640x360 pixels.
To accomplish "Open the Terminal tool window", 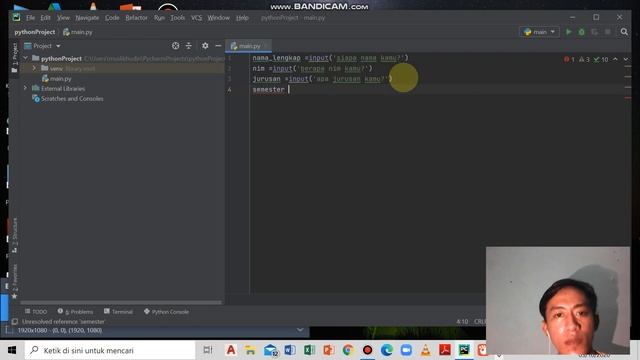I will (x=118, y=312).
